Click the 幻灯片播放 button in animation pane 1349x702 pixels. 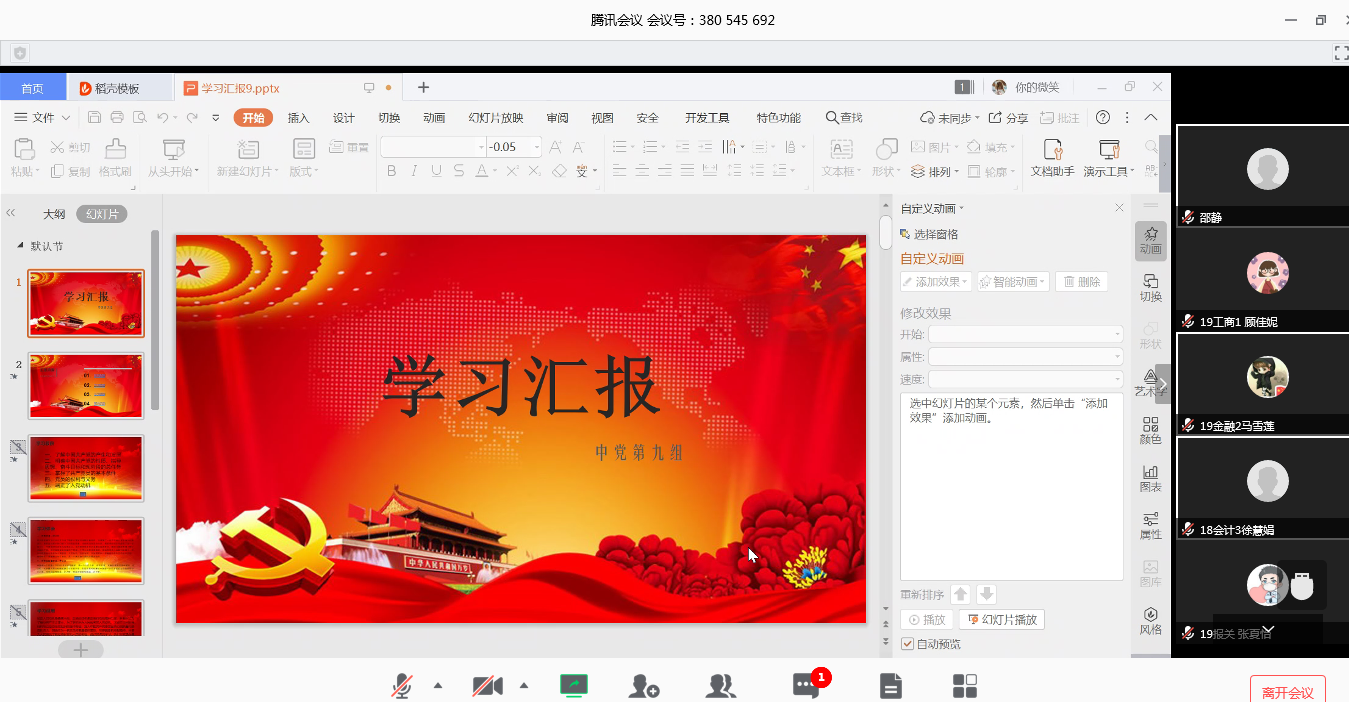[x=1002, y=620]
